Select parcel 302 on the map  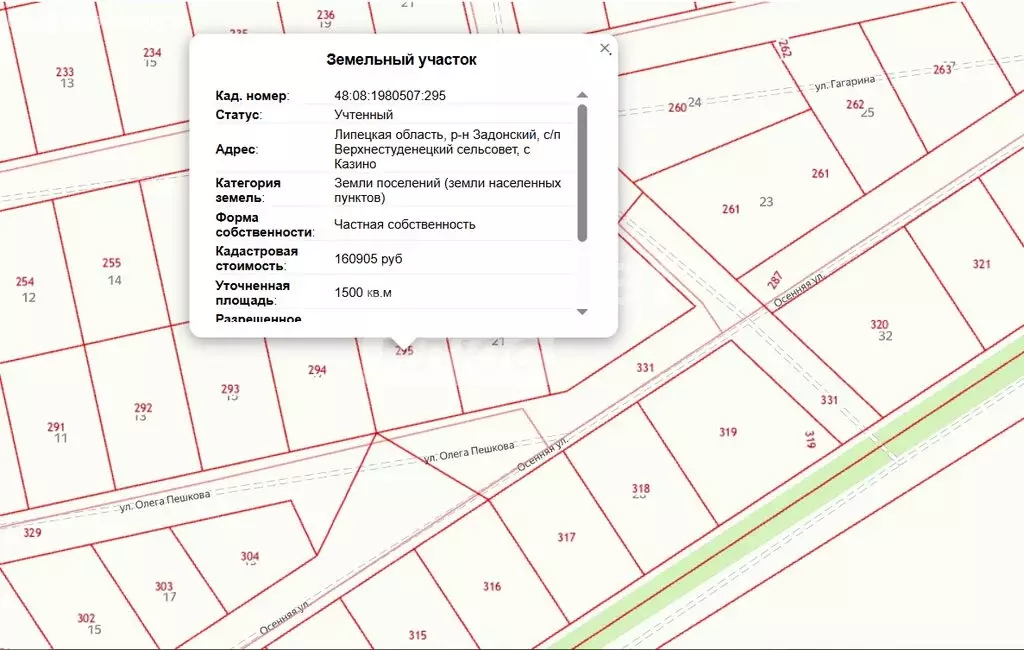pyautogui.click(x=86, y=618)
